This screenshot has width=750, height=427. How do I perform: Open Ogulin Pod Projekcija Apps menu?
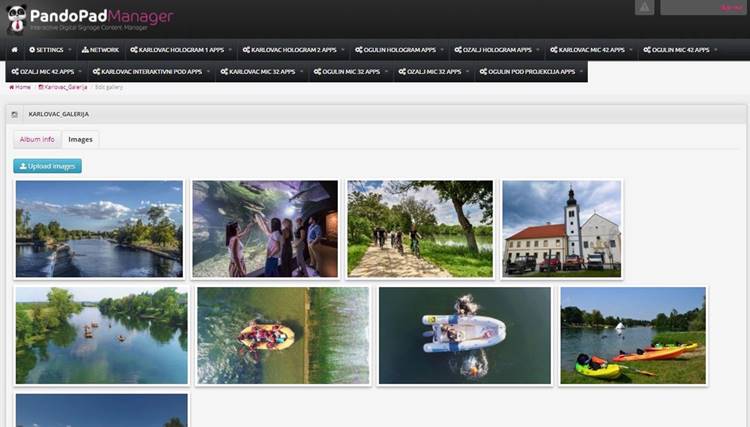[531, 72]
